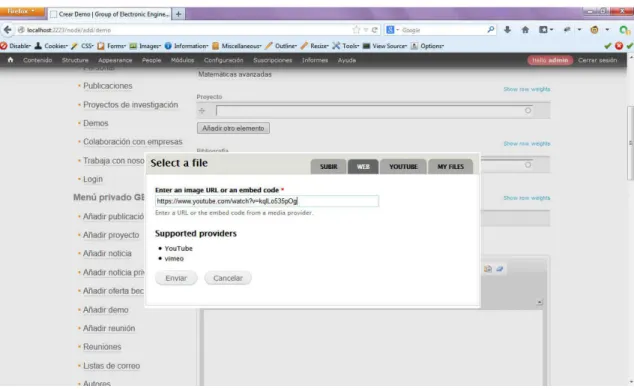Viewport: 634px width, 389px height.
Task: Open the Outline developer toolbar menu
Action: point(281,46)
